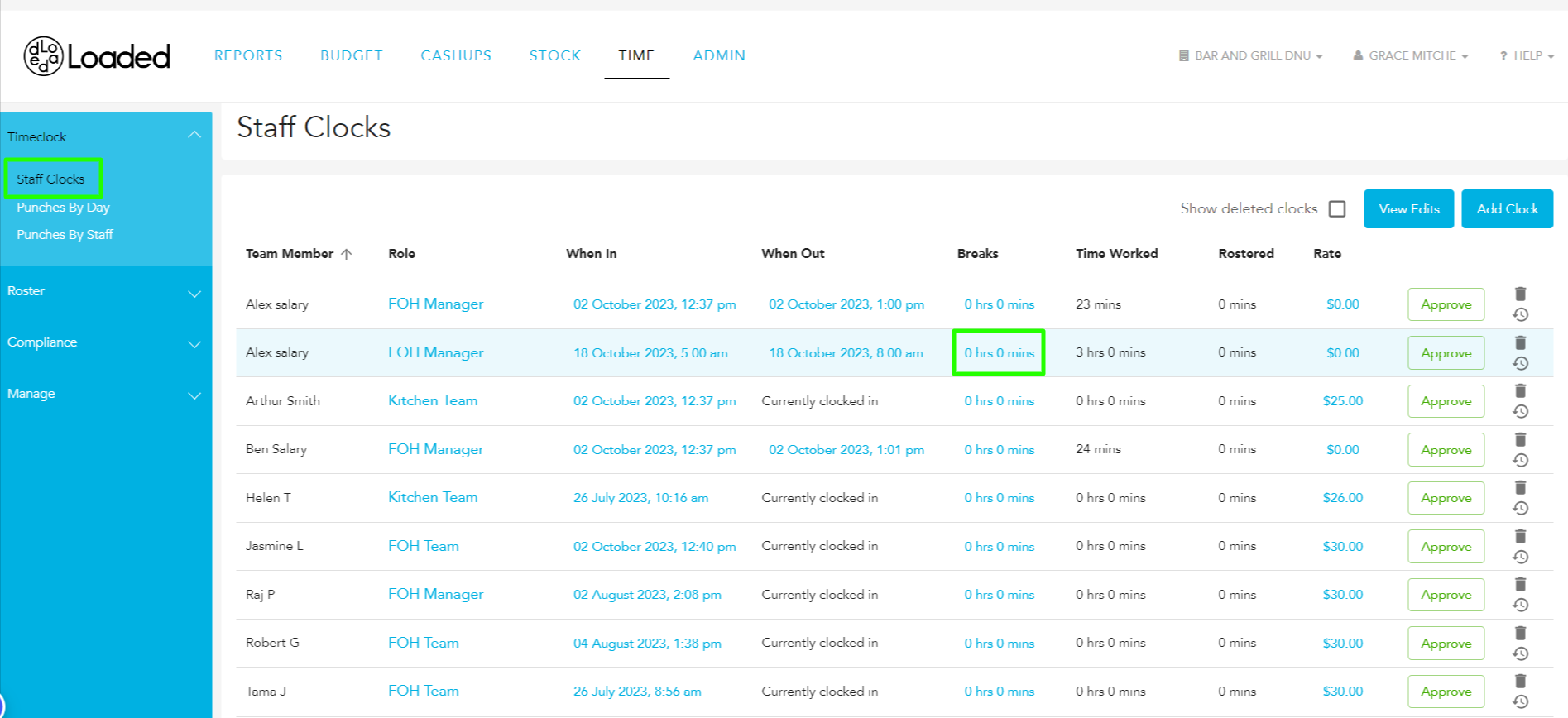Screen dimensions: 1568x718
Task: Open history for Robert G's clock
Action: point(1520,653)
